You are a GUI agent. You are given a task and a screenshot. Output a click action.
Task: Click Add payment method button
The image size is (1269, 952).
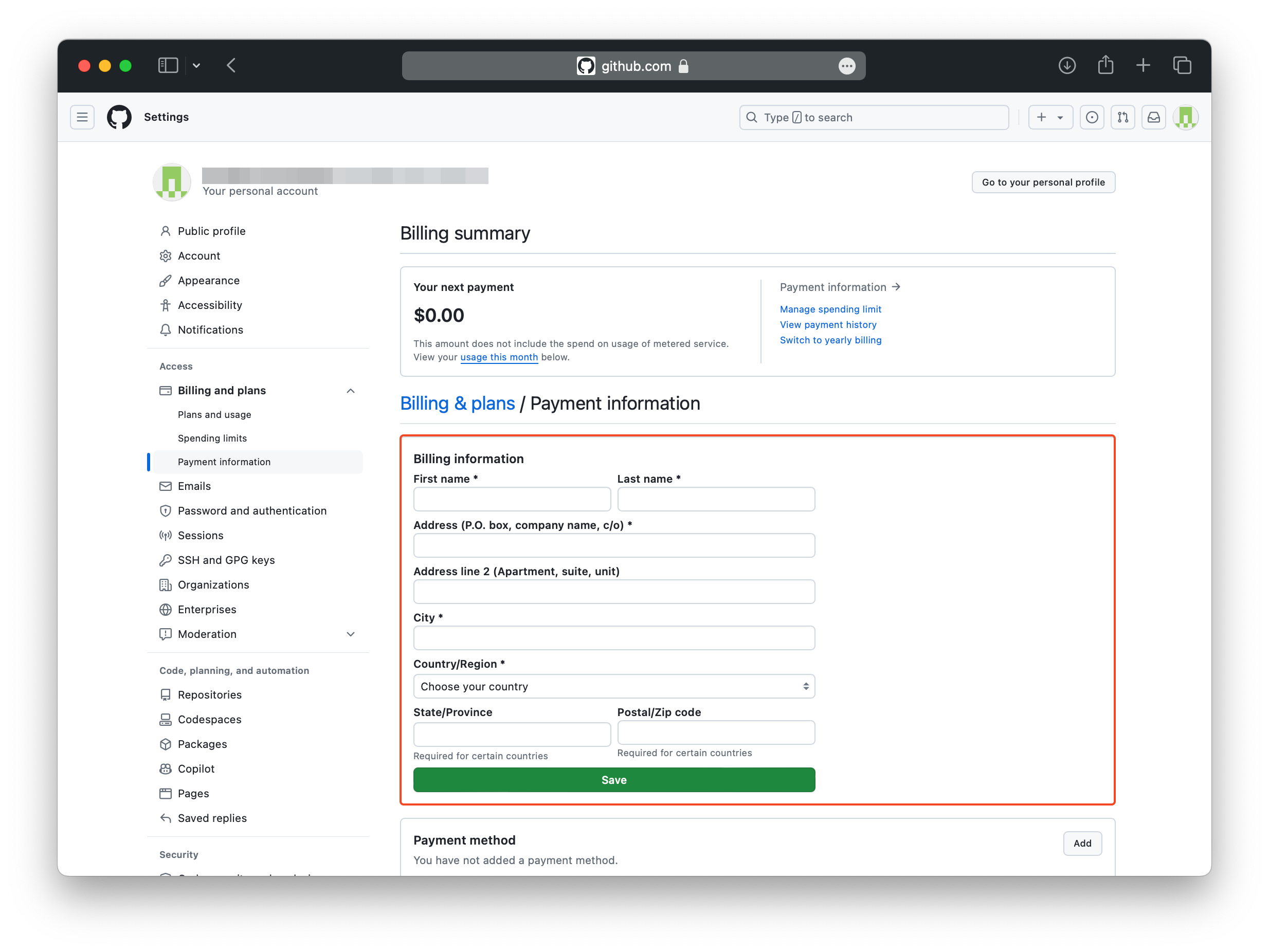tap(1082, 843)
